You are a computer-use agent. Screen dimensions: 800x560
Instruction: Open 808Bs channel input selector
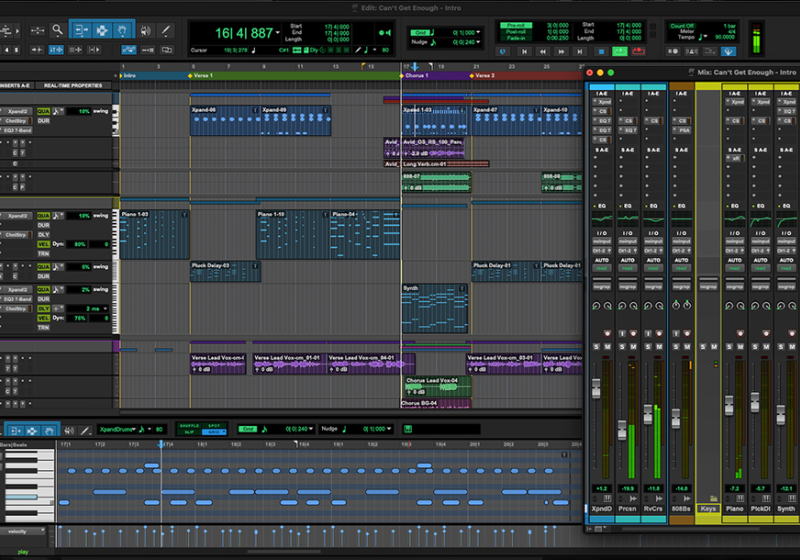tap(681, 241)
